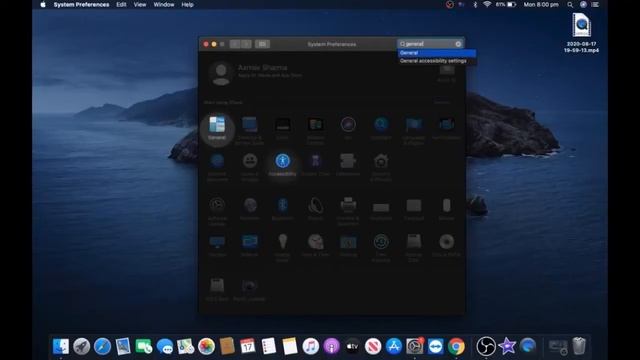Open Mission Control preferences
This screenshot has width=640, height=360.
click(x=316, y=124)
